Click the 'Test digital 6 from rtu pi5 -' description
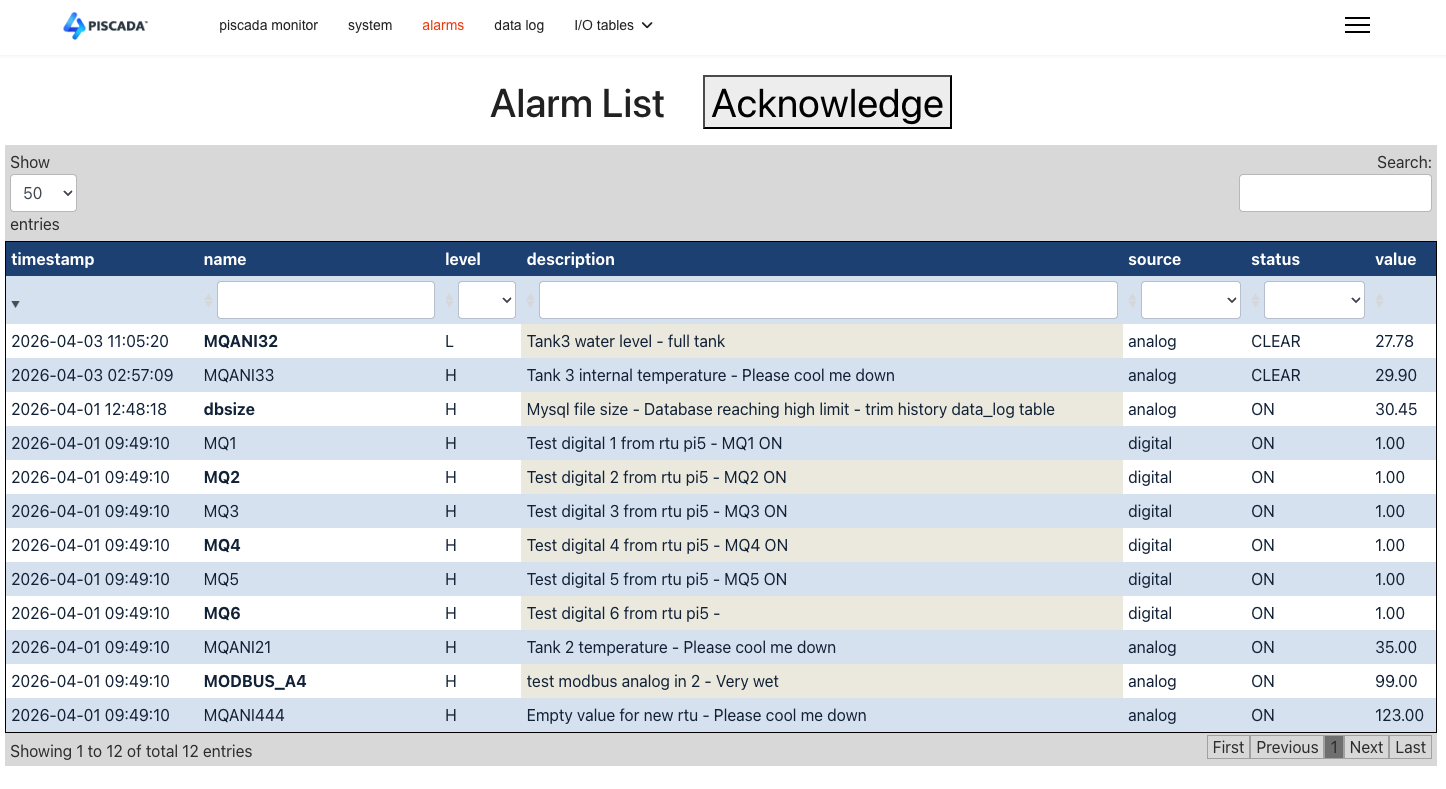The height and width of the screenshot is (789, 1446). point(623,613)
